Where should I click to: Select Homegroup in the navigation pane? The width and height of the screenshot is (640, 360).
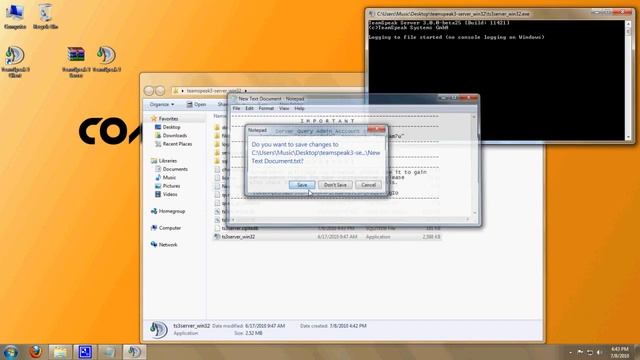(x=171, y=211)
